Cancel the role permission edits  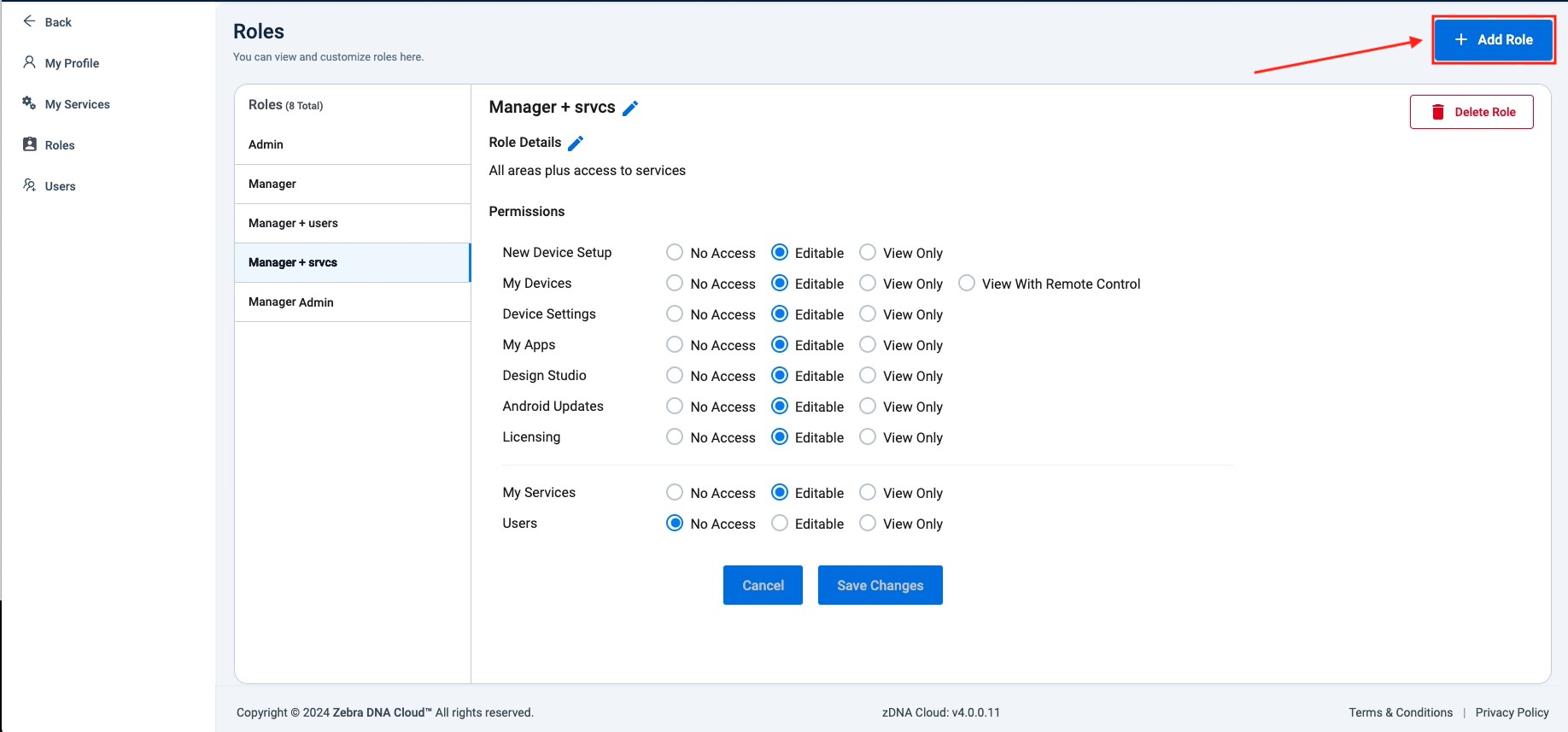763,585
